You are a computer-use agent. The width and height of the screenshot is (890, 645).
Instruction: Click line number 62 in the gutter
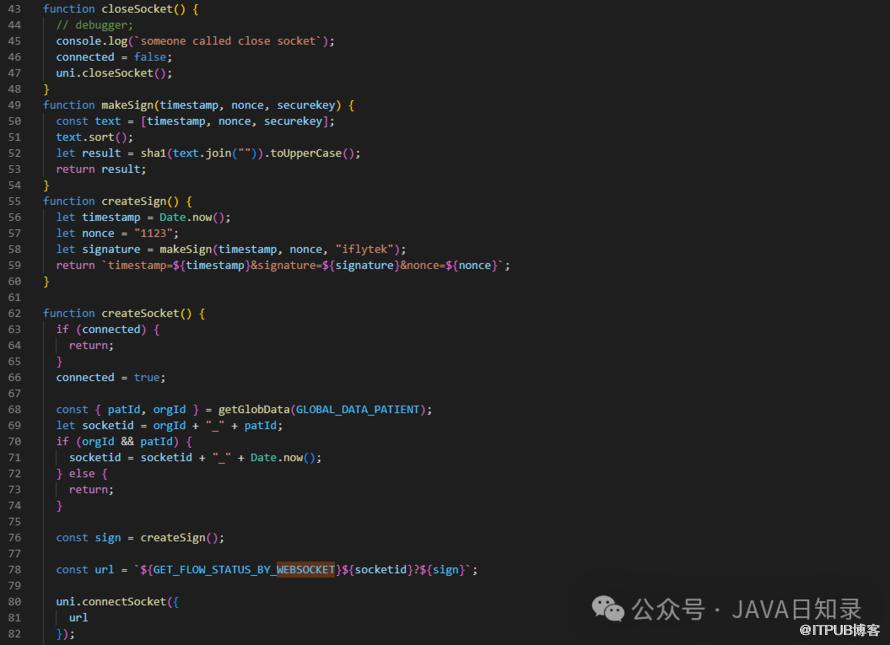[x=14, y=313]
